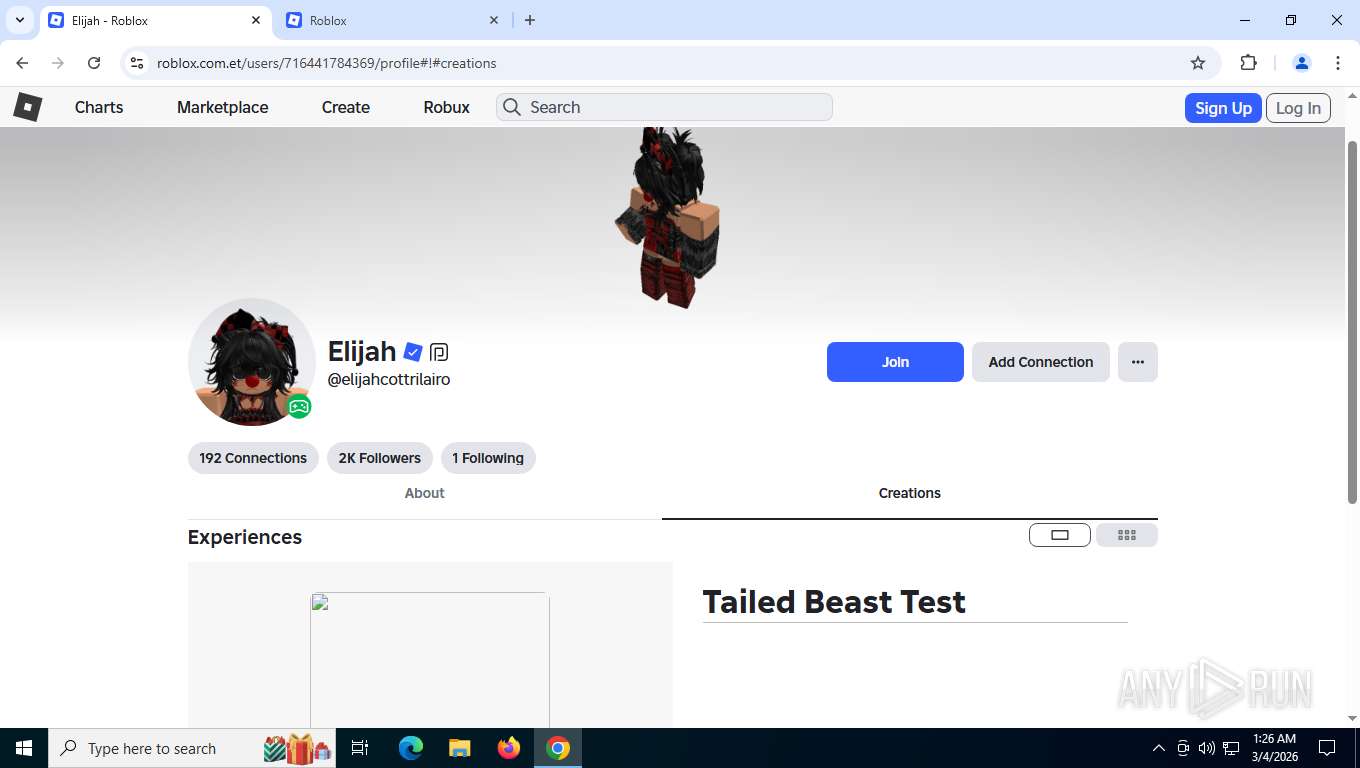1360x768 pixels.
Task: Click the Tailed Beast Test thumbnail image
Action: (430, 660)
